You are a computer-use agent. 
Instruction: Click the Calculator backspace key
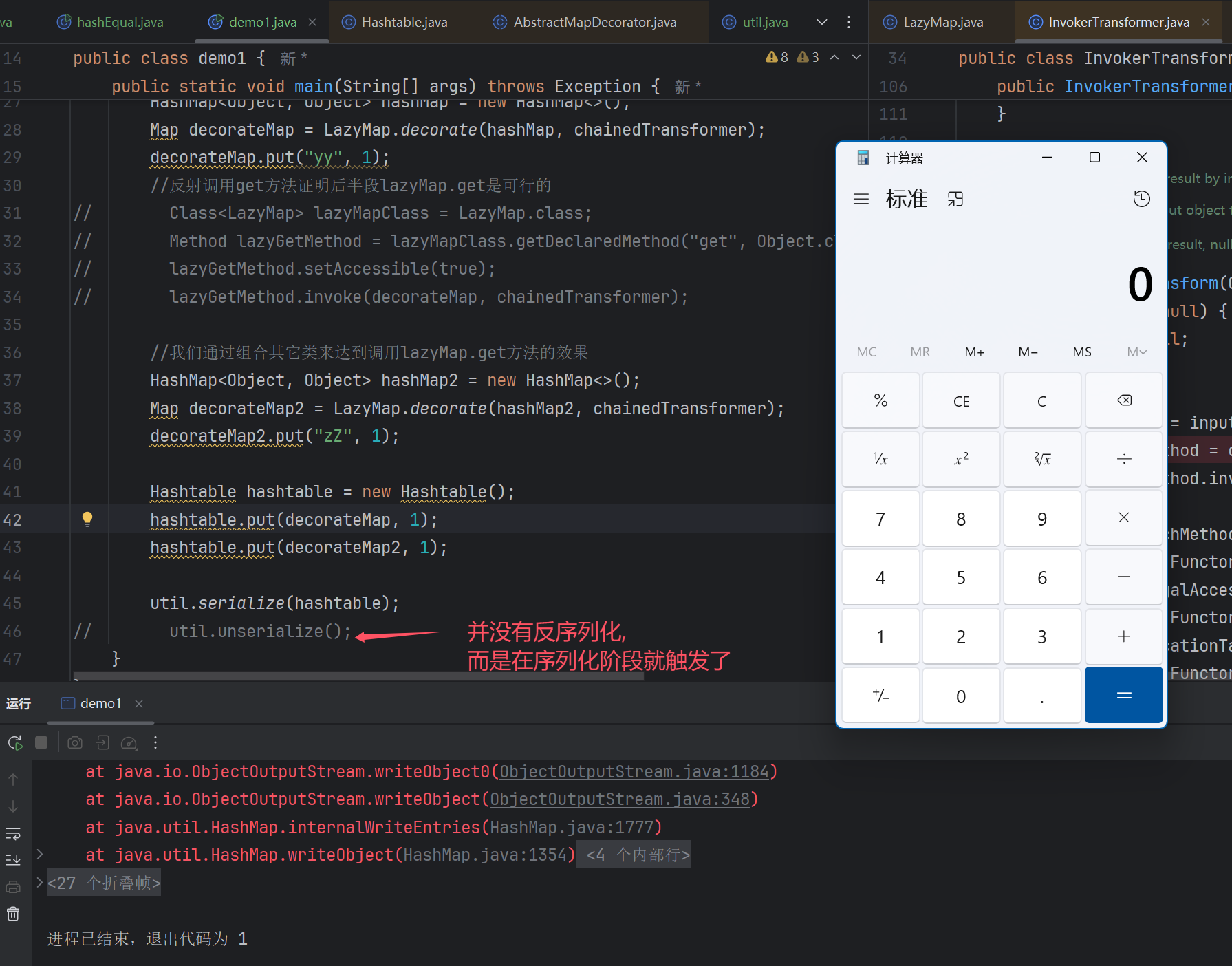pyautogui.click(x=1124, y=400)
